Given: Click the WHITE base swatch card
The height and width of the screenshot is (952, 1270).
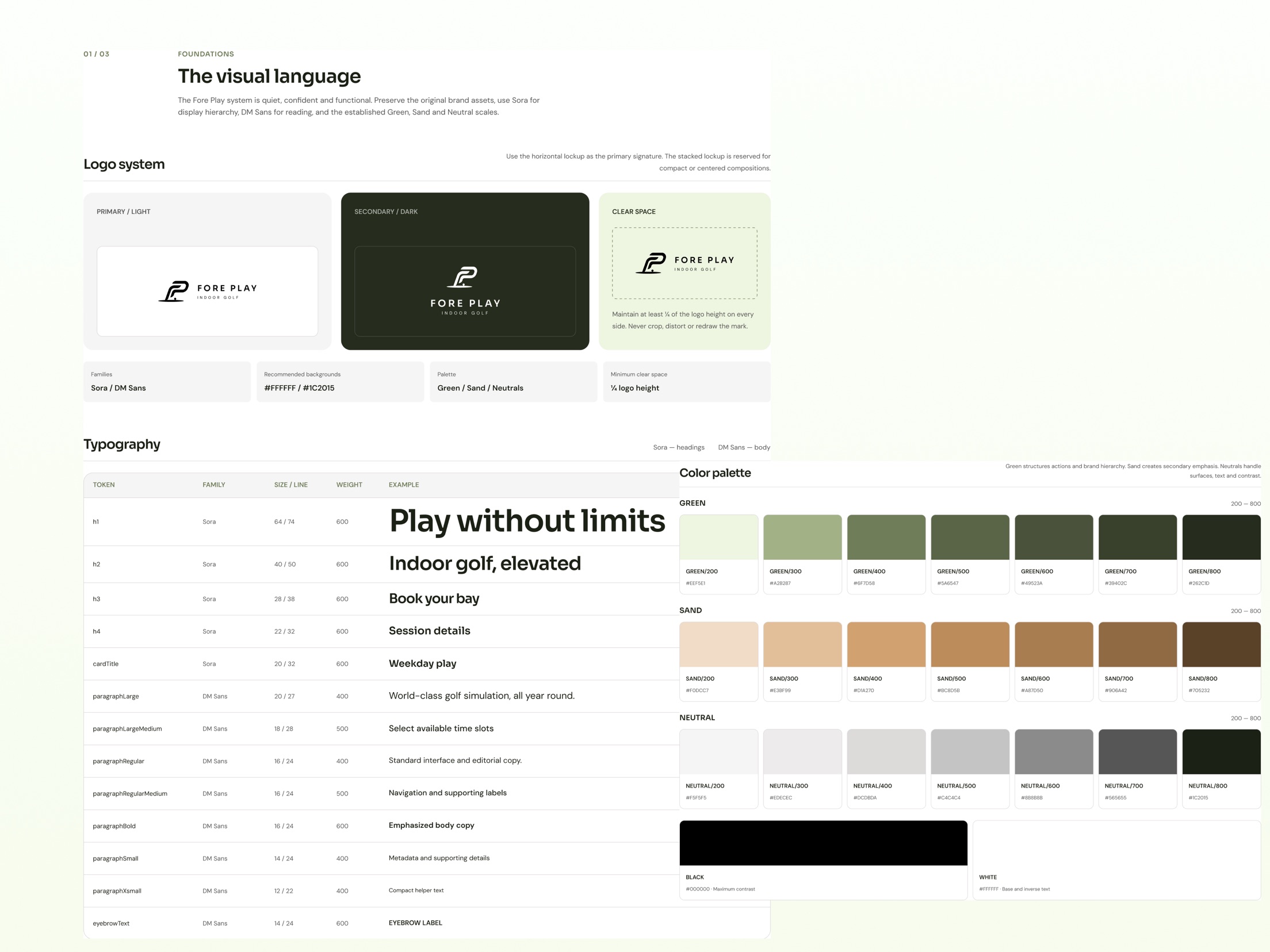Looking at the screenshot, I should [x=1117, y=860].
